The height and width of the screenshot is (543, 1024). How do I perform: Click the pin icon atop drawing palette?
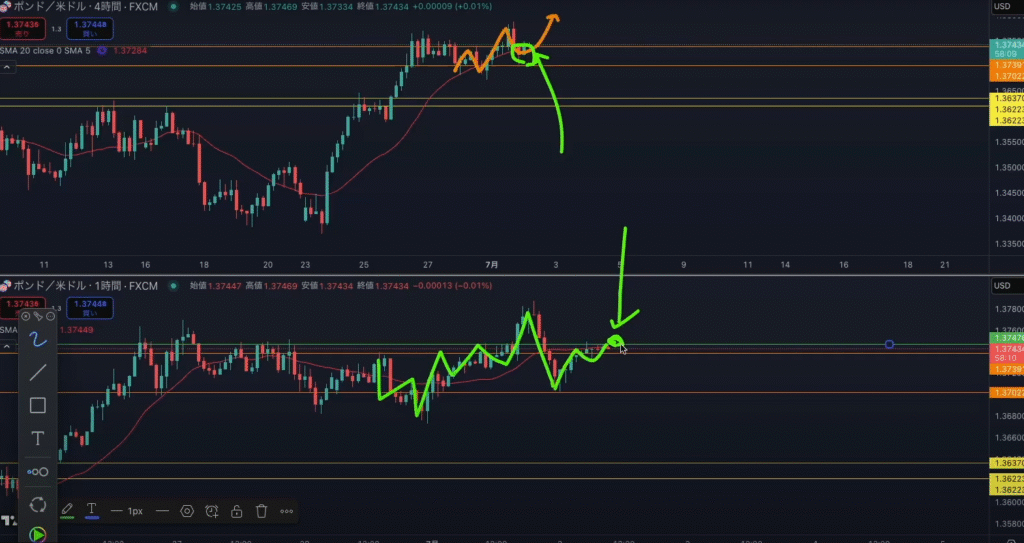(38, 316)
